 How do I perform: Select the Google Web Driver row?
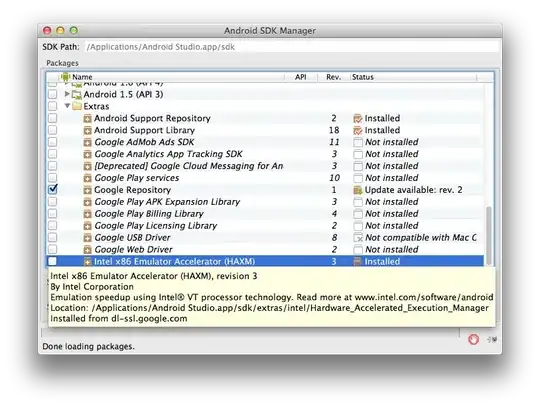pos(265,250)
